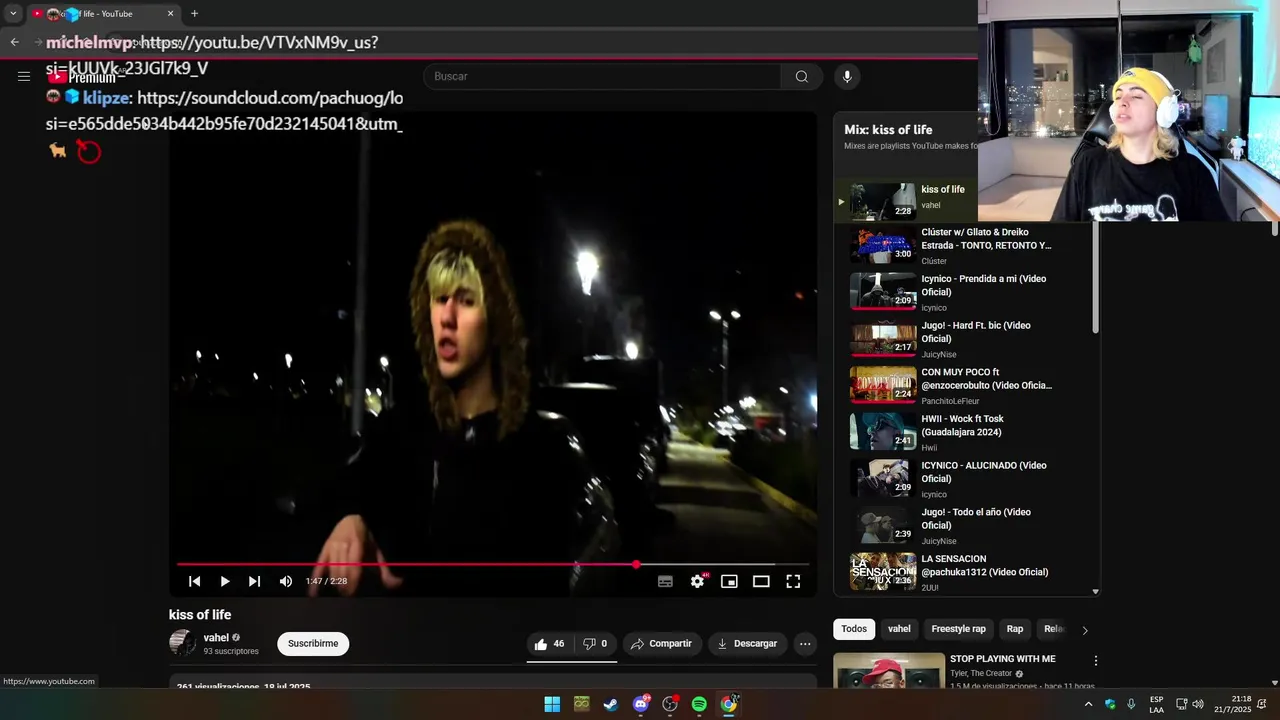Open OBS Studio from the taskbar
The width and height of the screenshot is (1280, 720).
(670, 704)
